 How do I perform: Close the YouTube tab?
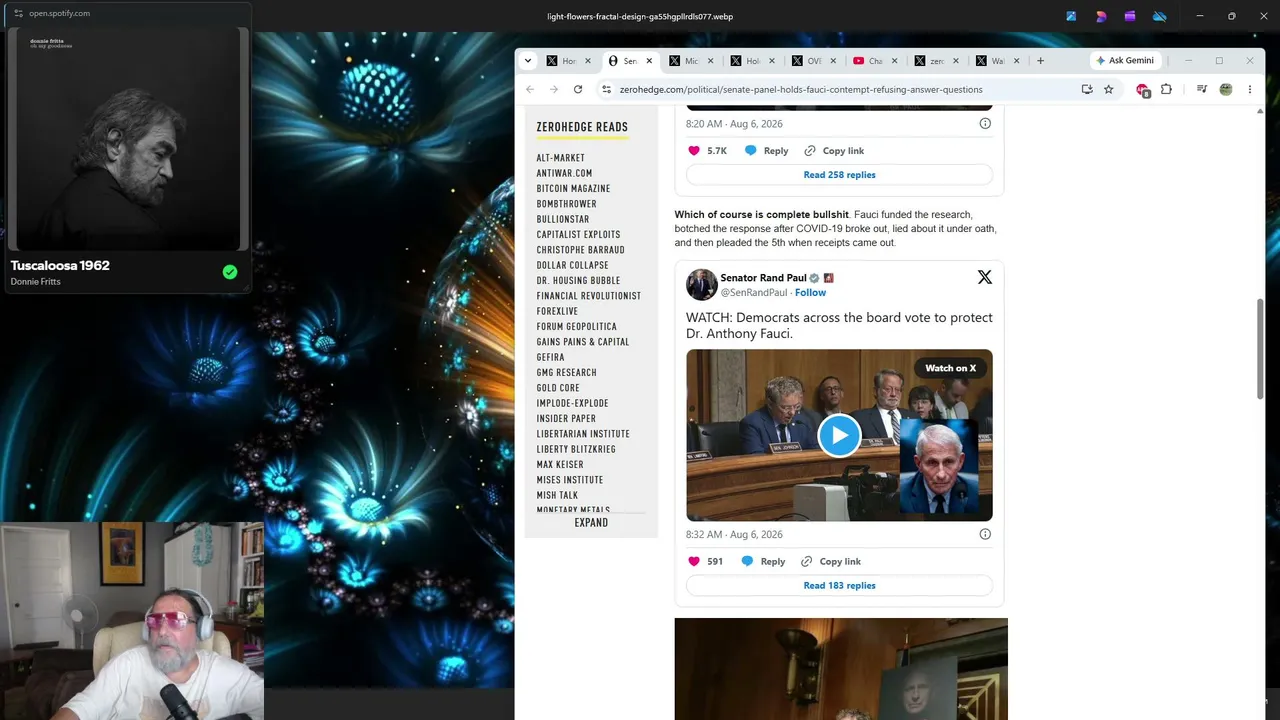[894, 61]
